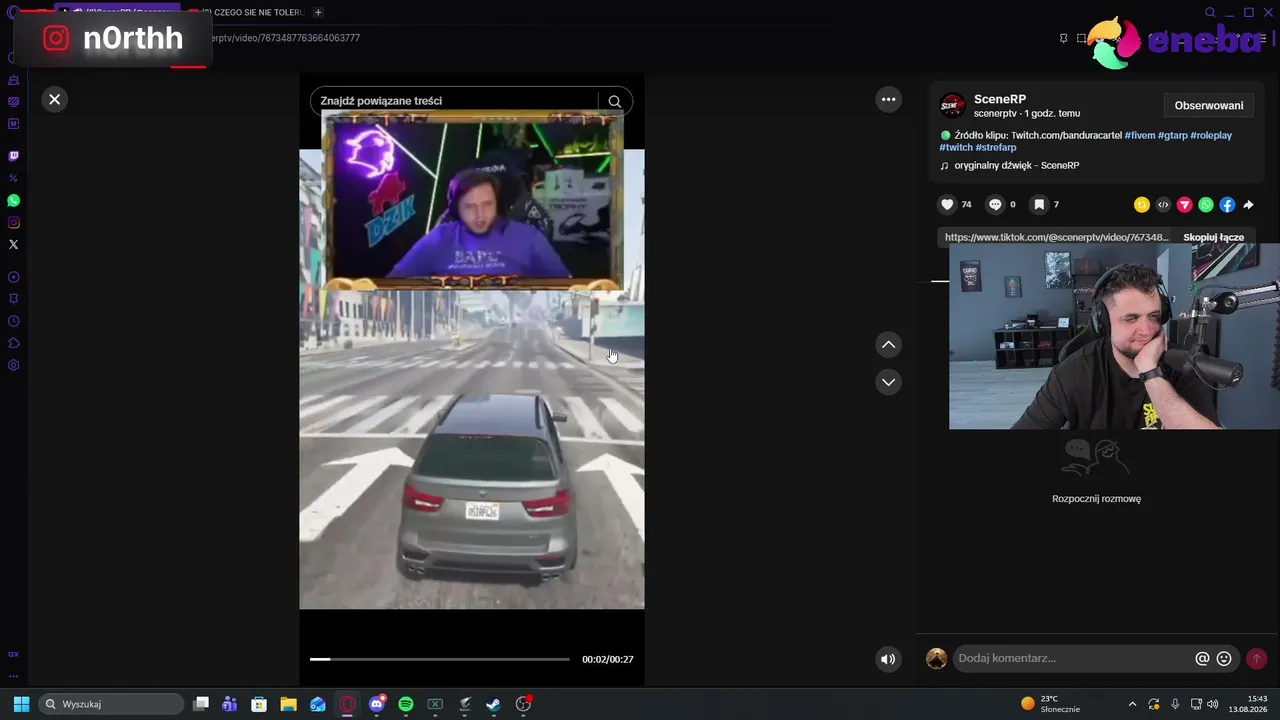Open comments with the speech bubble icon
This screenshot has width=1280, height=720.
(x=995, y=205)
